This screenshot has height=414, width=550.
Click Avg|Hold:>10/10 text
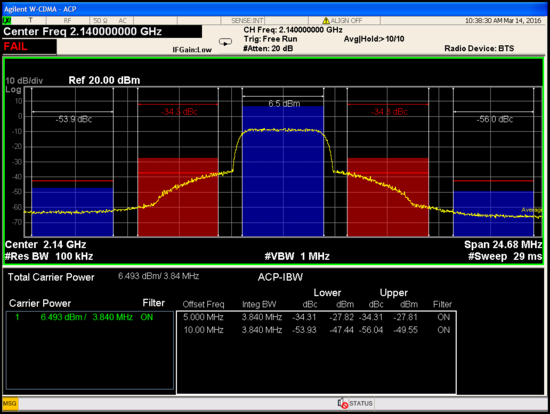[x=374, y=39]
